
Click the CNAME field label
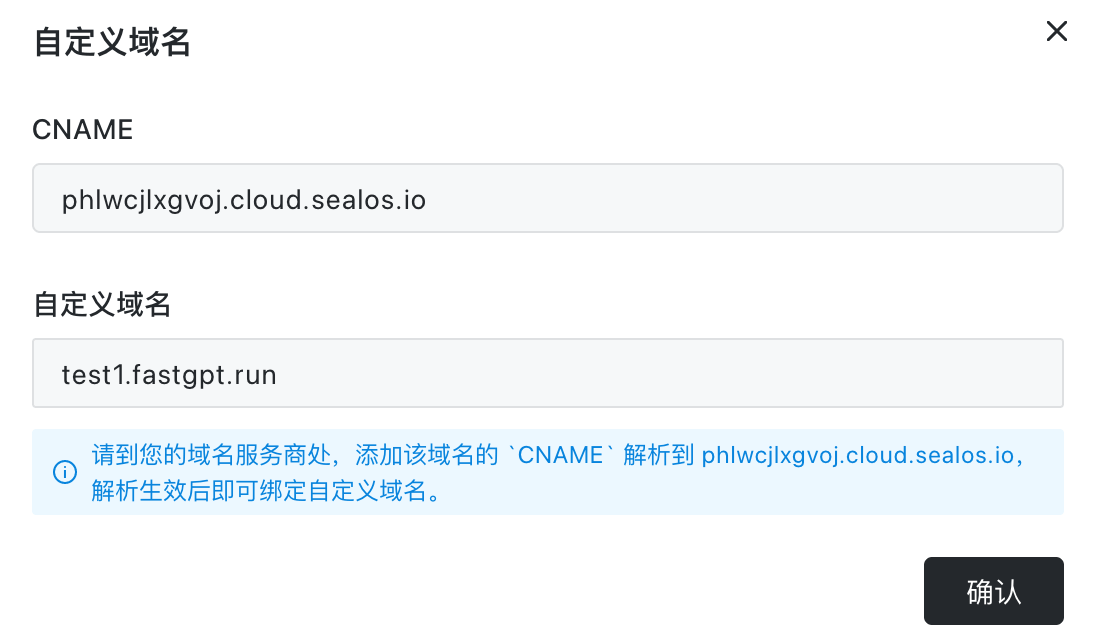[82, 130]
